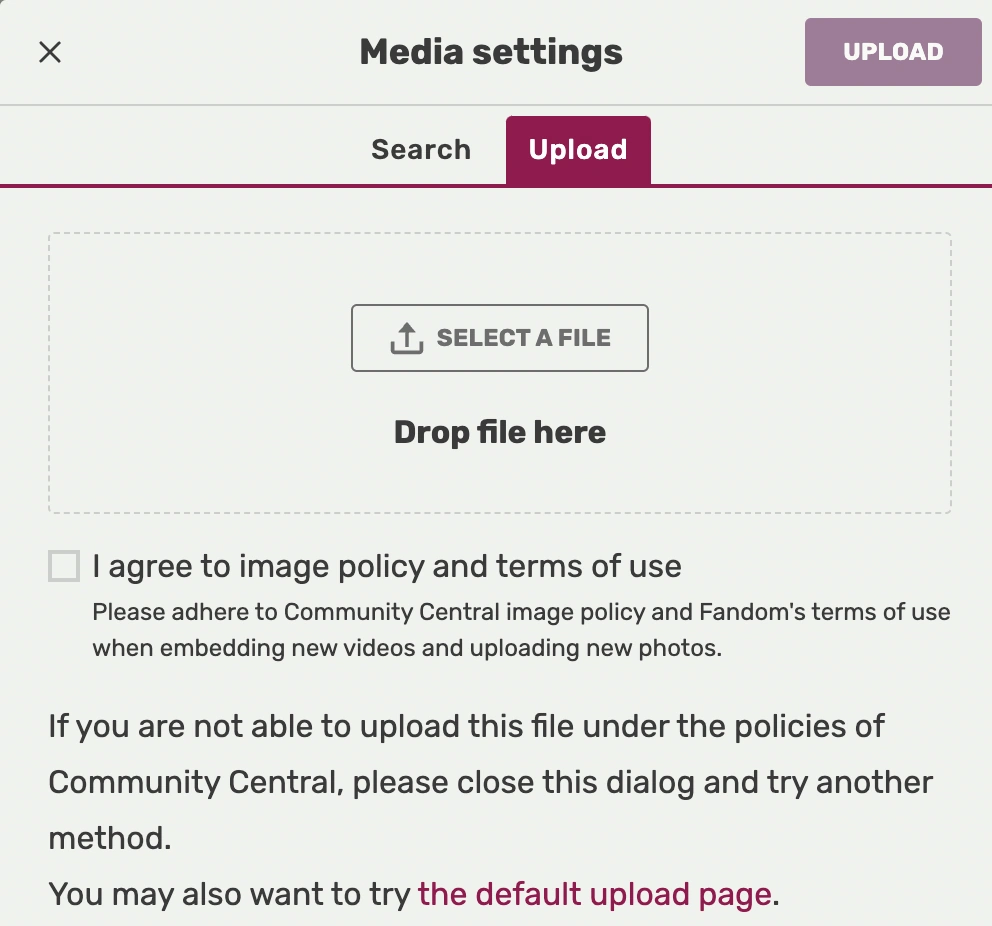Click the upload arrow icon beside Select a File

(407, 339)
